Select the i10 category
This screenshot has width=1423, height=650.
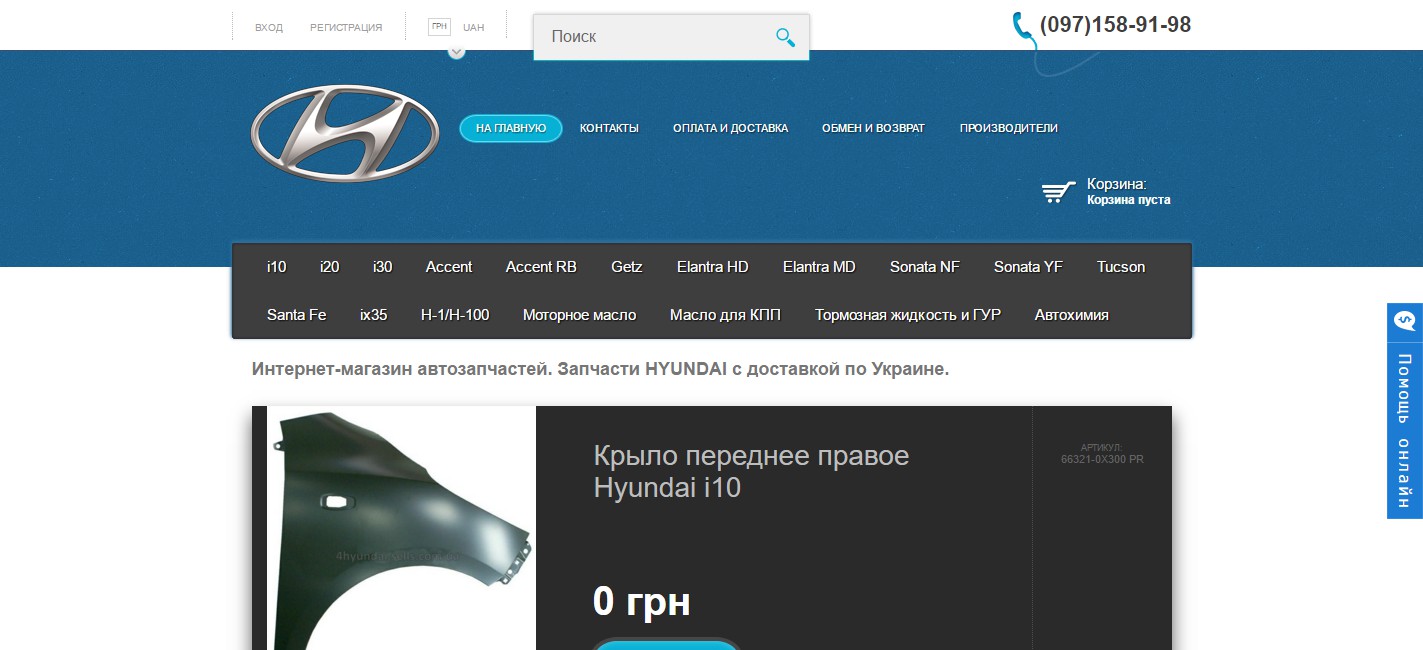(277, 267)
